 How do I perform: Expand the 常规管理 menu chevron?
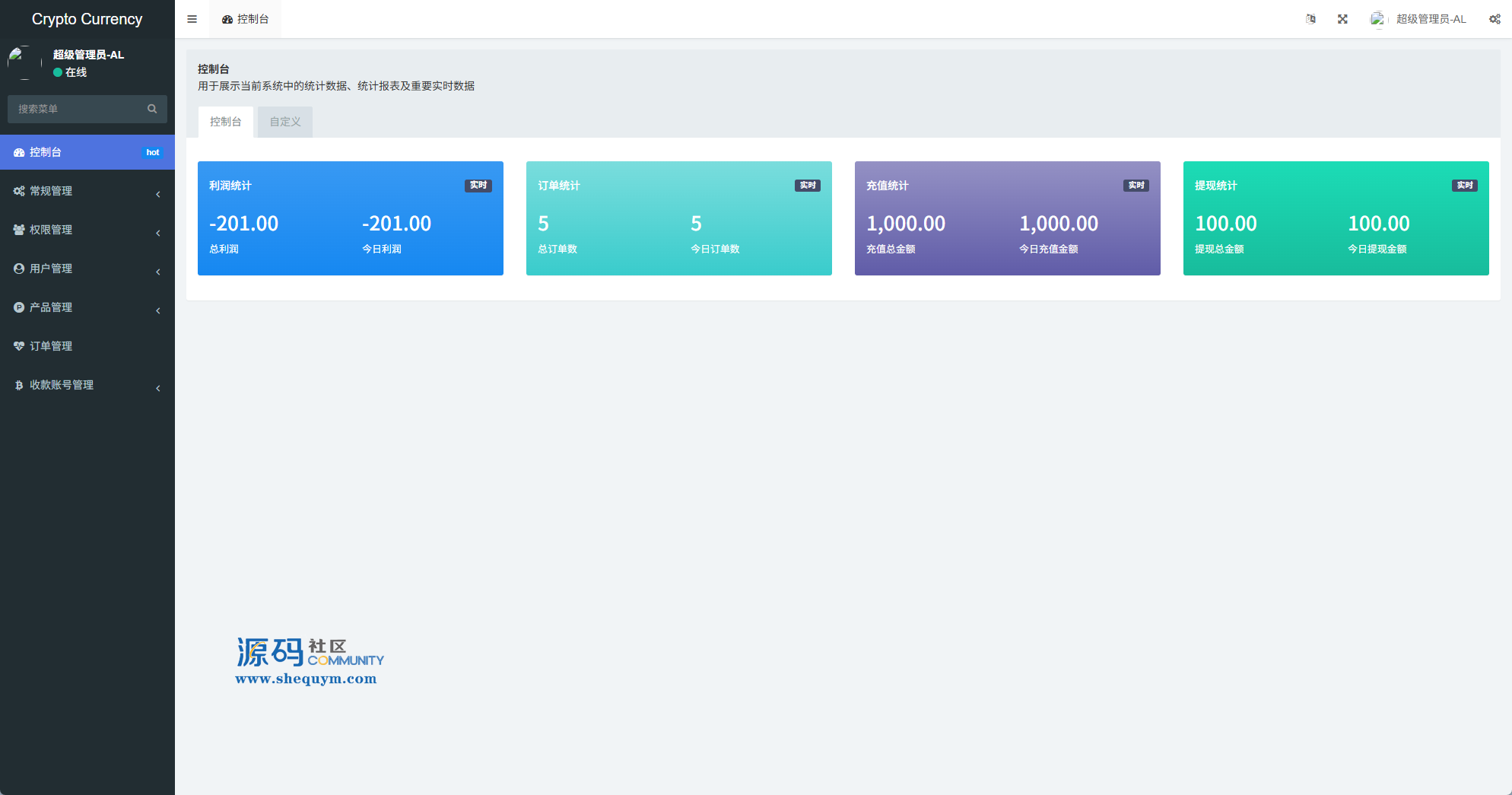(x=158, y=194)
